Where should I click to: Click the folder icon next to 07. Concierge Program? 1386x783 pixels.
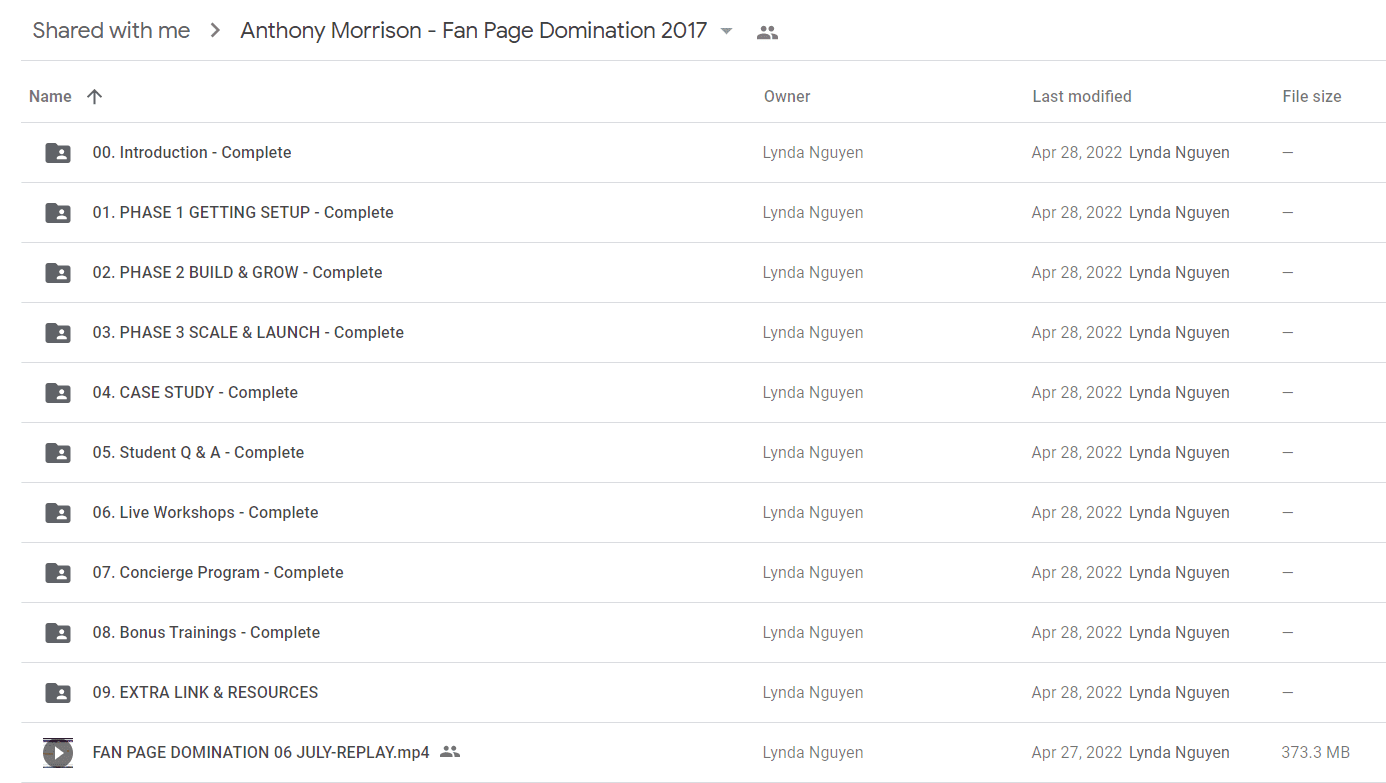point(58,573)
